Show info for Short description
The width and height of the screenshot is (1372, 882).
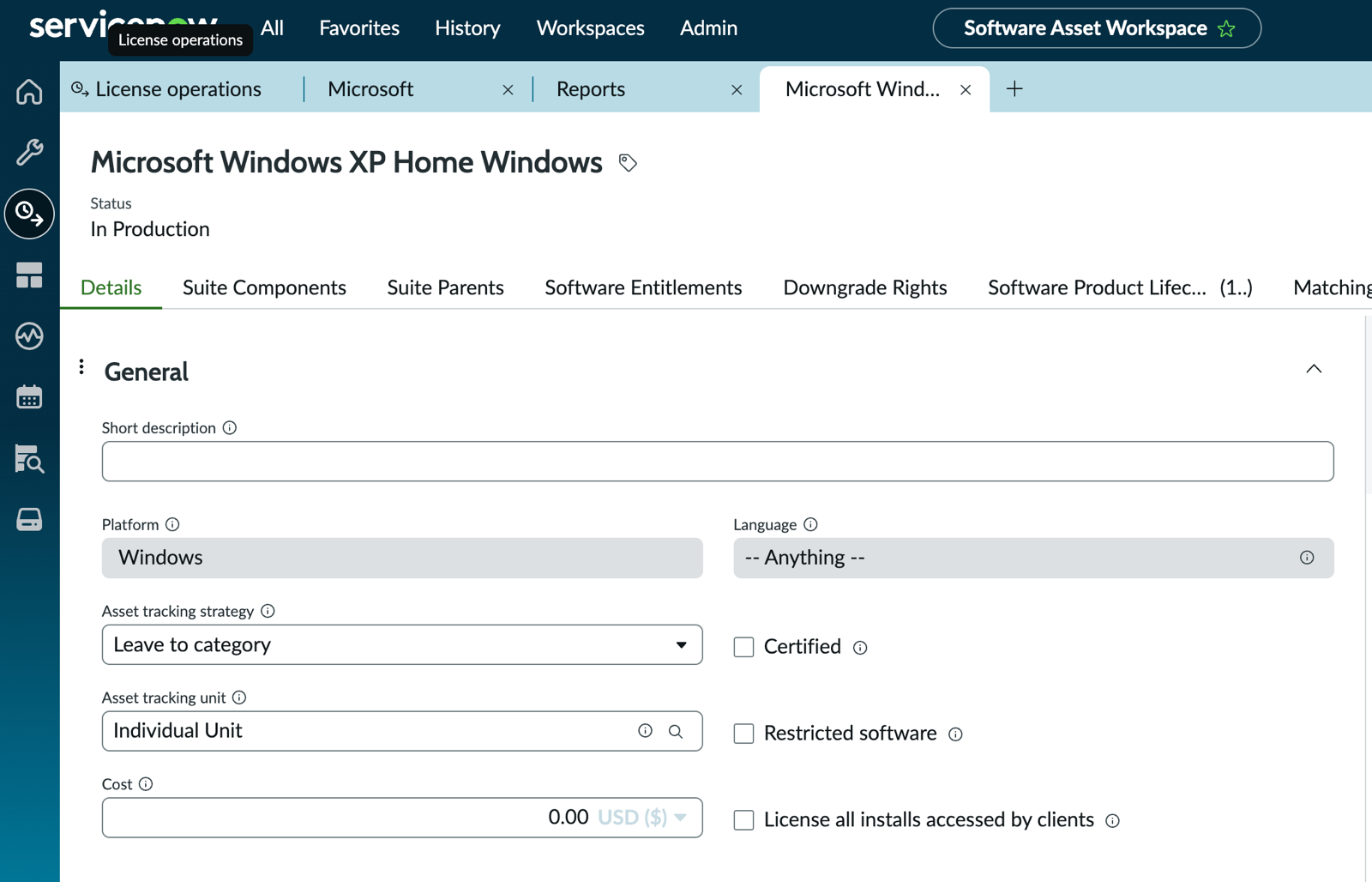tap(230, 427)
